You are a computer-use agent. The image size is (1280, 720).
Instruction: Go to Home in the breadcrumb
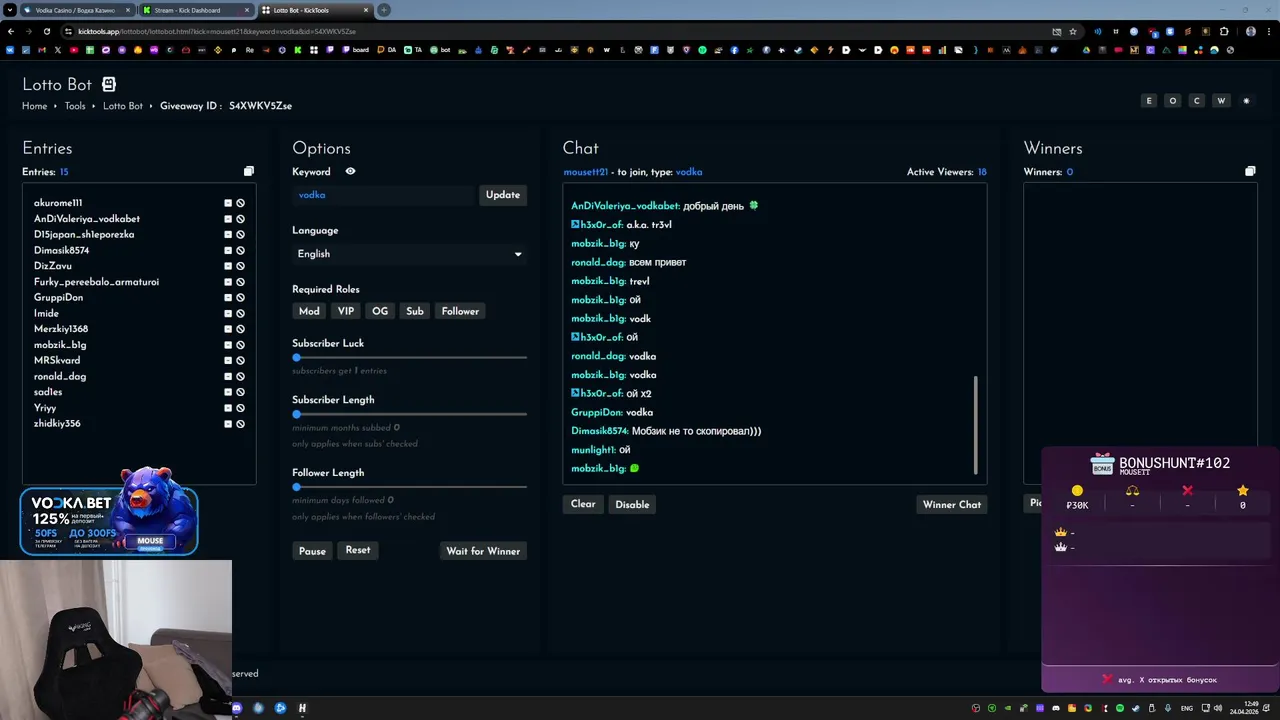(35, 106)
